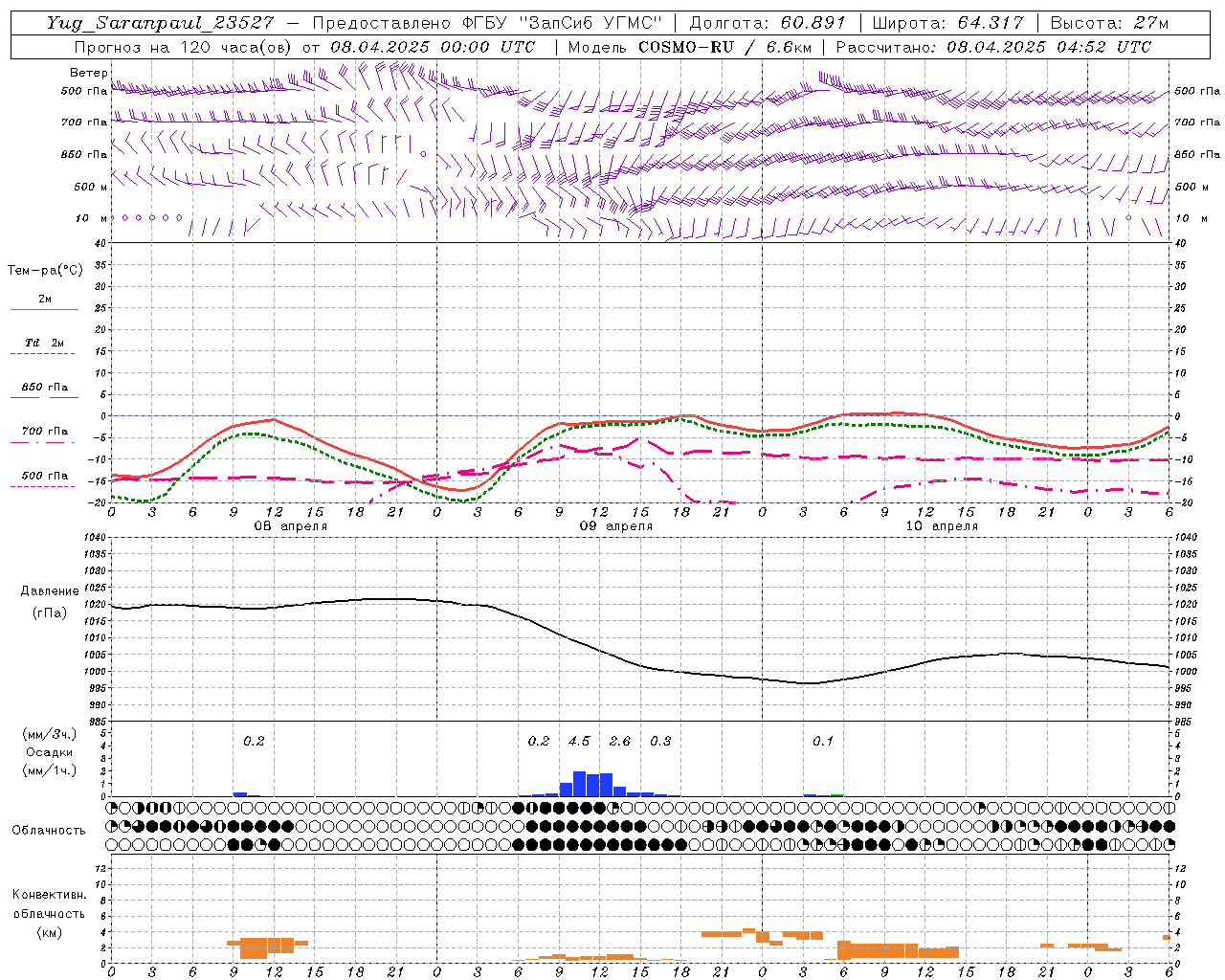
Task: Click the model name COSMO-RU / 6.6км
Action: point(724,47)
